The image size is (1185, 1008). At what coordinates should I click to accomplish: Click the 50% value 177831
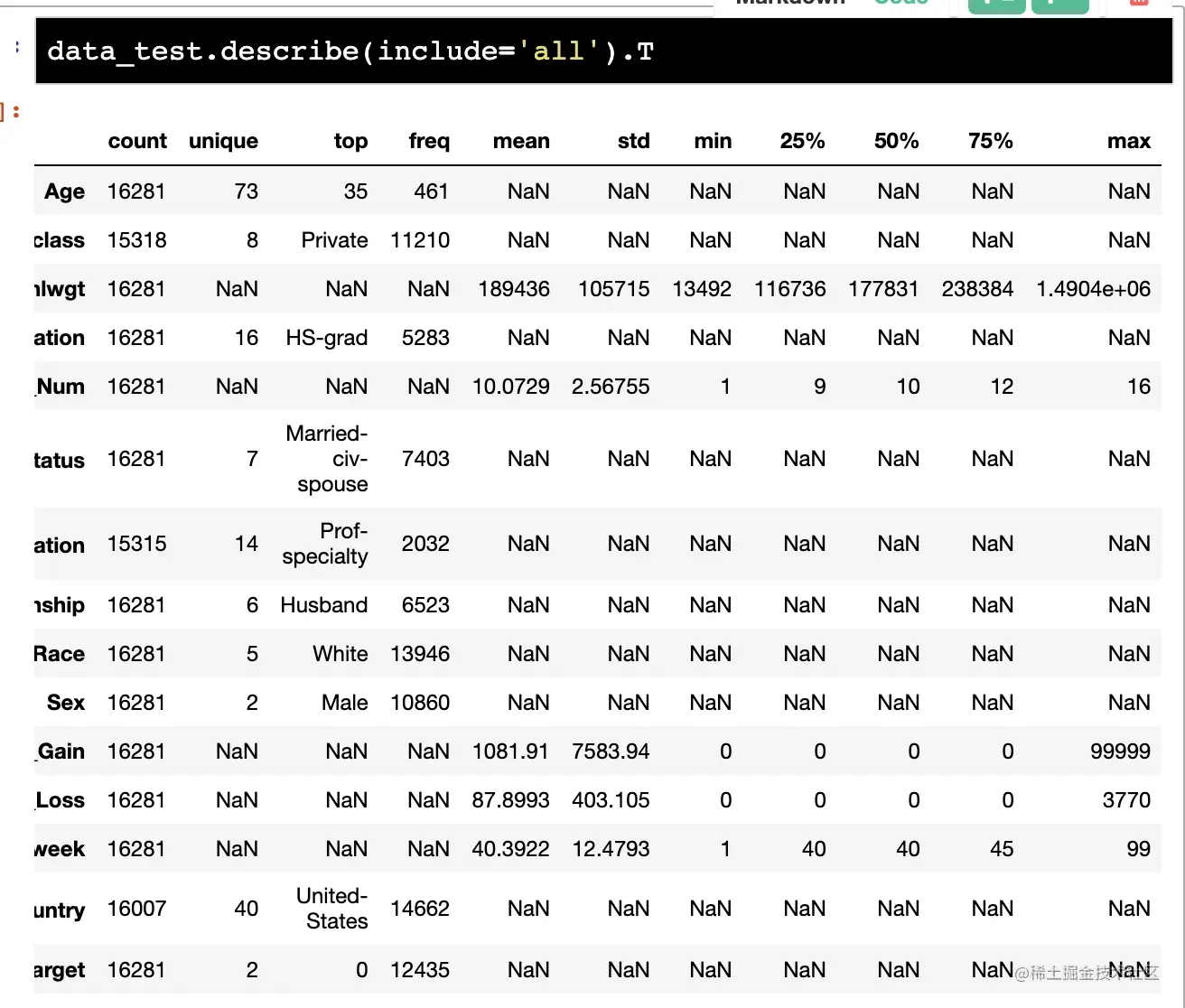click(x=884, y=289)
